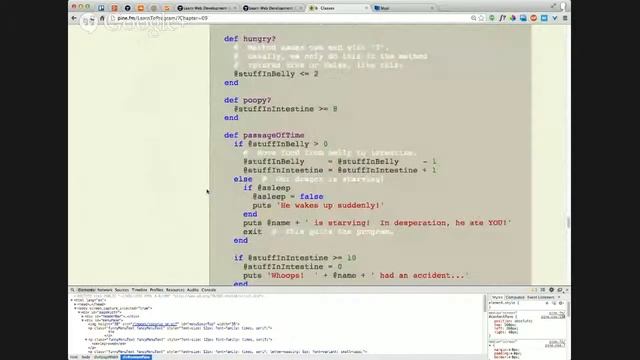
Task: Click the browser back arrow
Action: [74, 18]
